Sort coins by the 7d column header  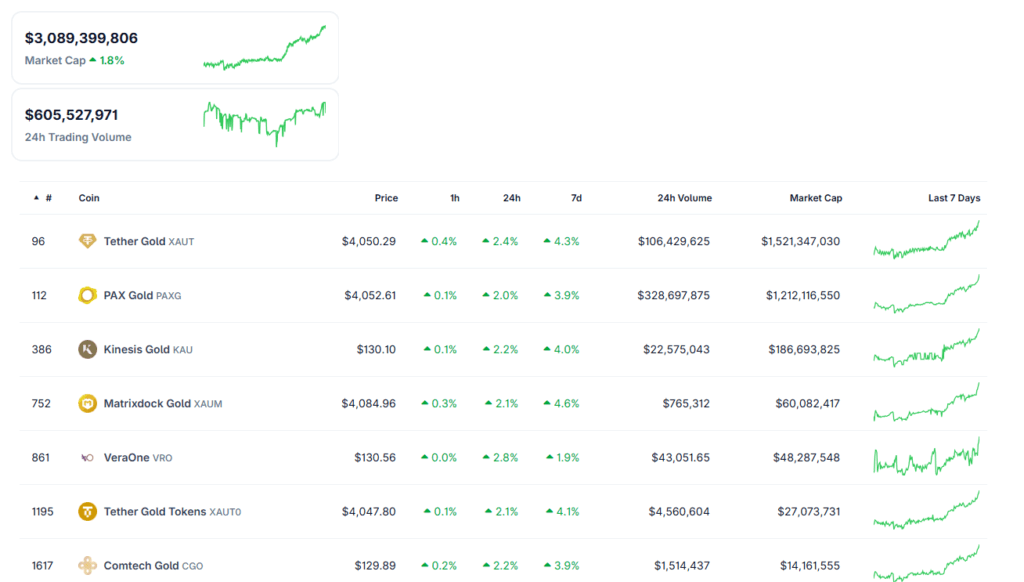pyautogui.click(x=576, y=197)
